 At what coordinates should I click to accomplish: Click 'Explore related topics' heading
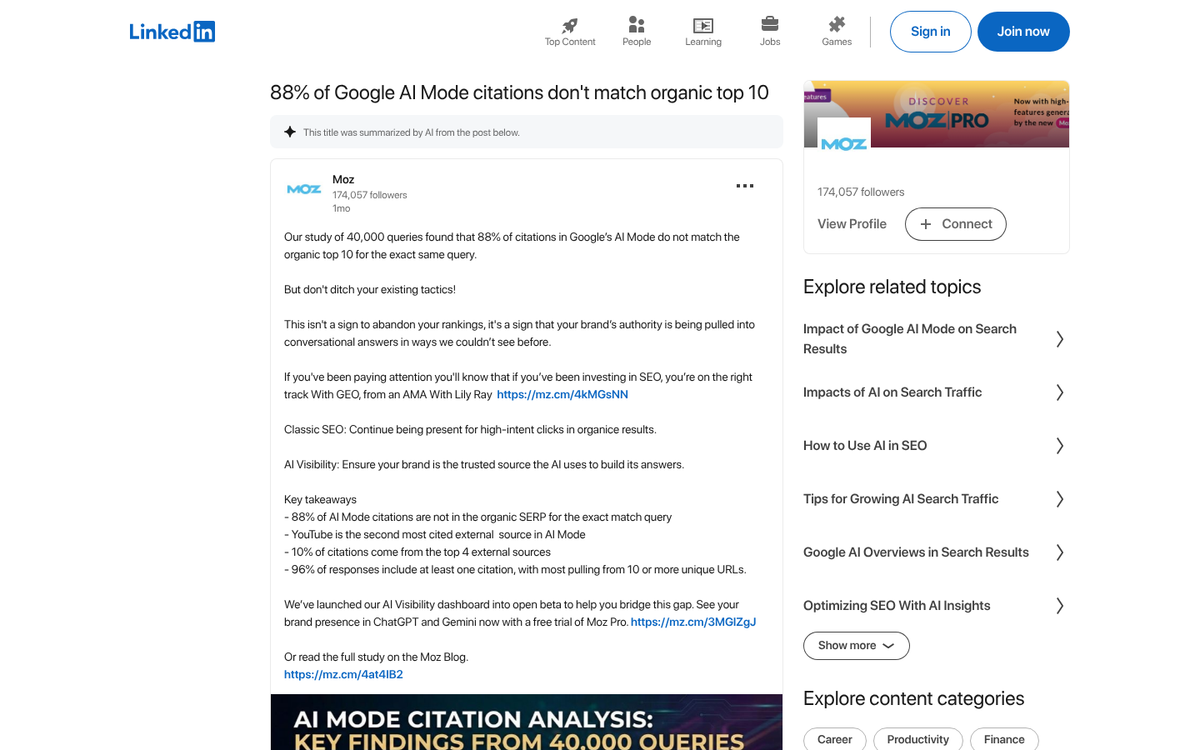pyautogui.click(x=892, y=287)
